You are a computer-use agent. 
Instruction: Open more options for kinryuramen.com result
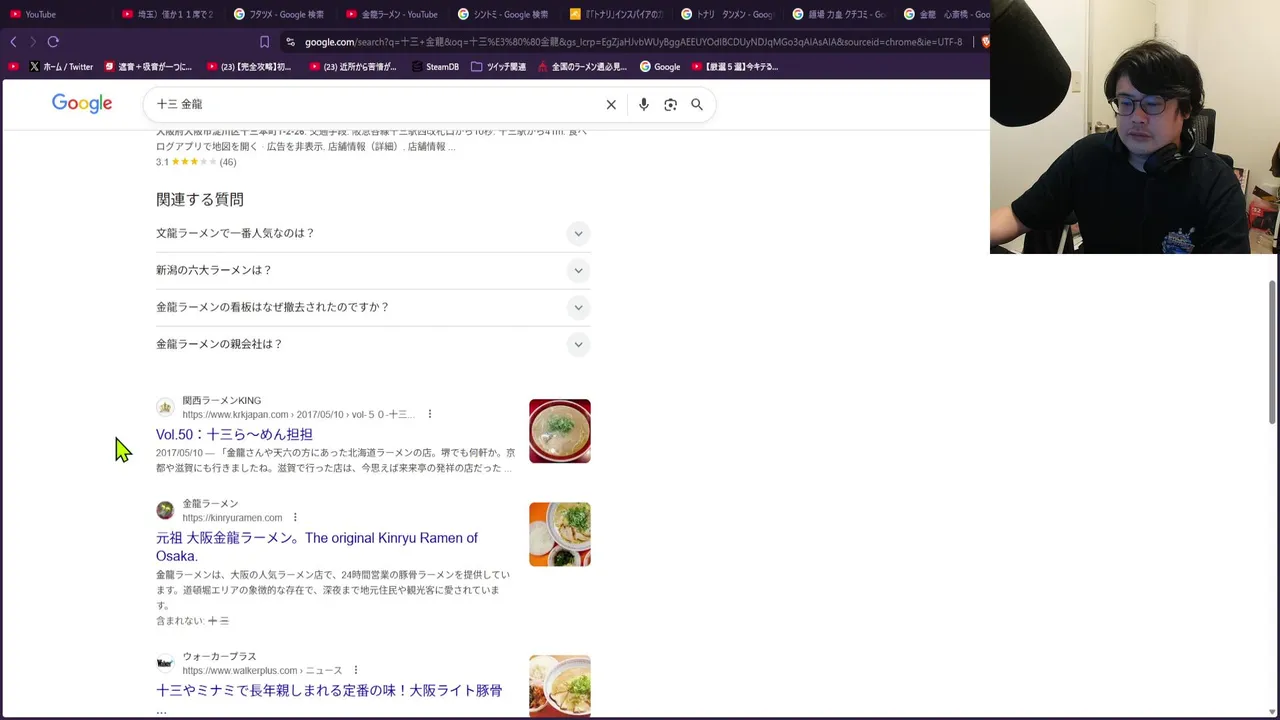coord(295,517)
